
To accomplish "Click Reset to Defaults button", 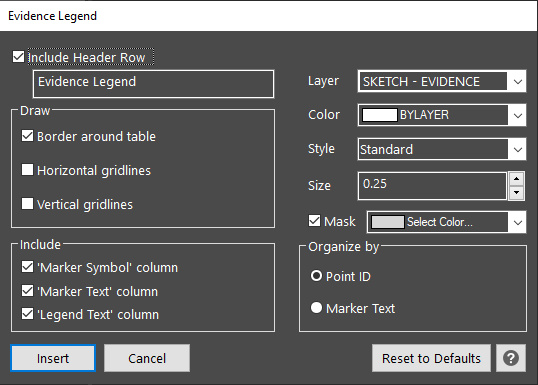I will [431, 358].
